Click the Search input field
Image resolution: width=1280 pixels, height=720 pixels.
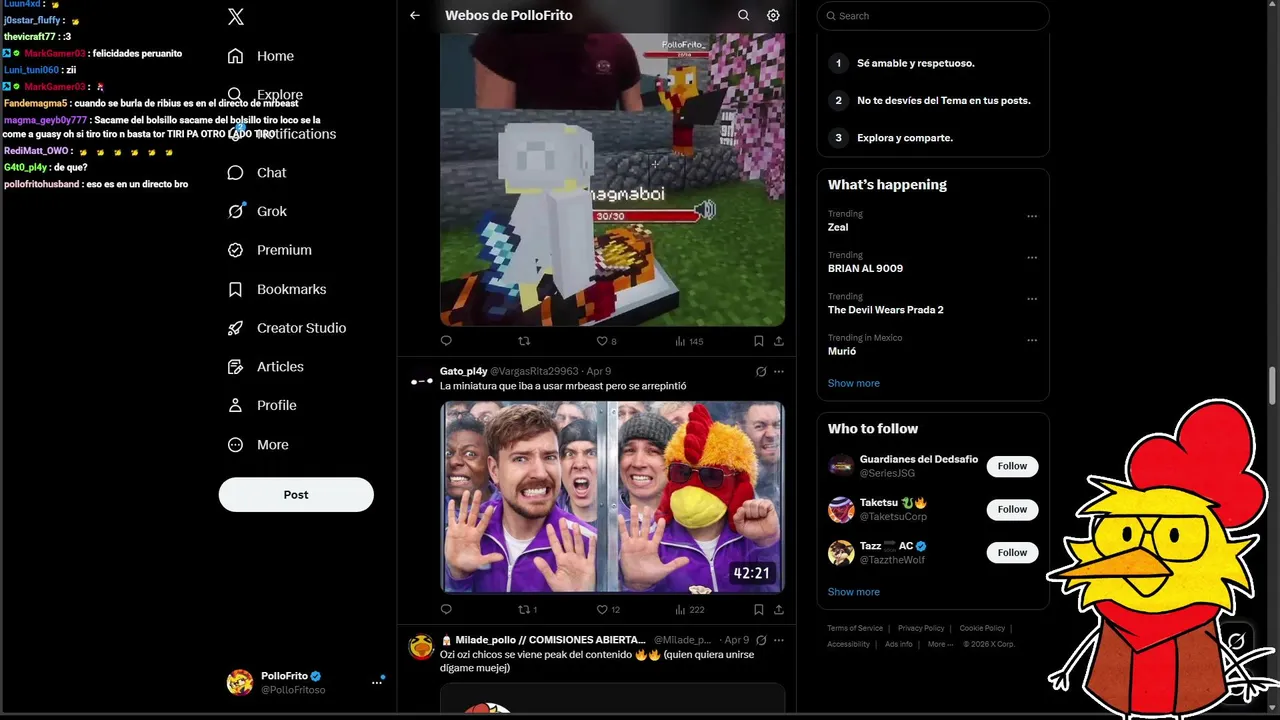[x=933, y=16]
